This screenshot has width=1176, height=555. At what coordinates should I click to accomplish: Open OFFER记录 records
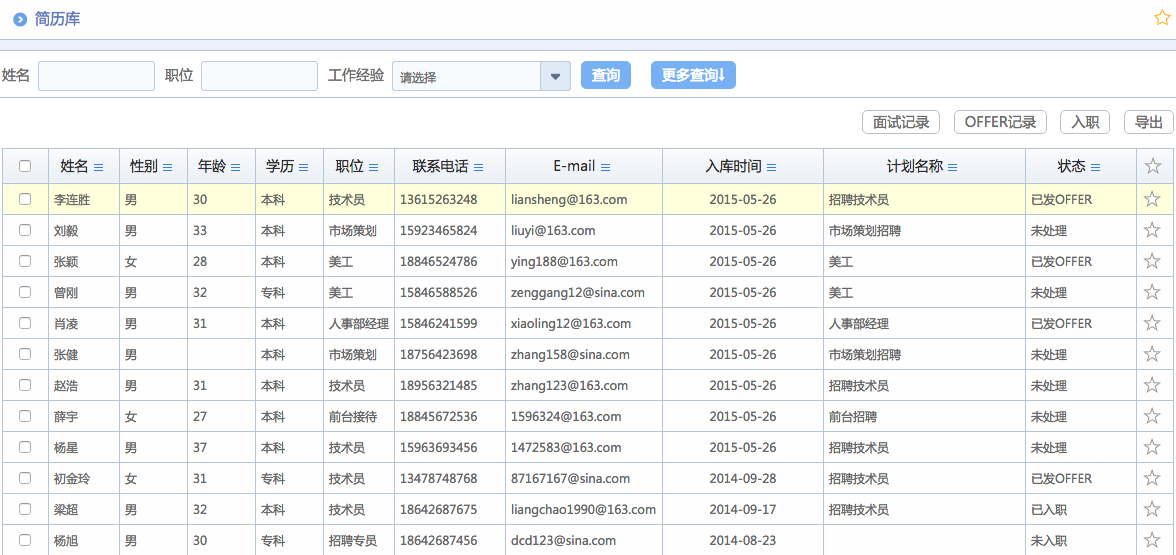click(1000, 122)
